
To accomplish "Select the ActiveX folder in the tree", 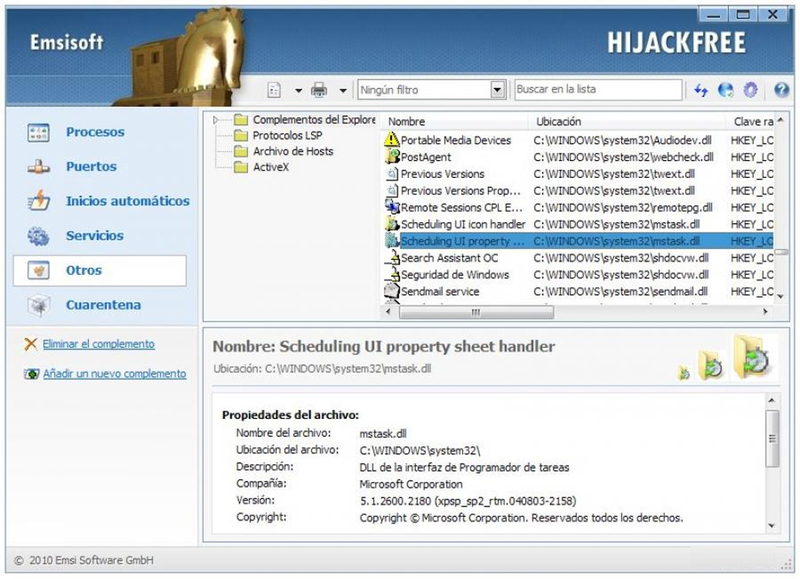I will (271, 167).
